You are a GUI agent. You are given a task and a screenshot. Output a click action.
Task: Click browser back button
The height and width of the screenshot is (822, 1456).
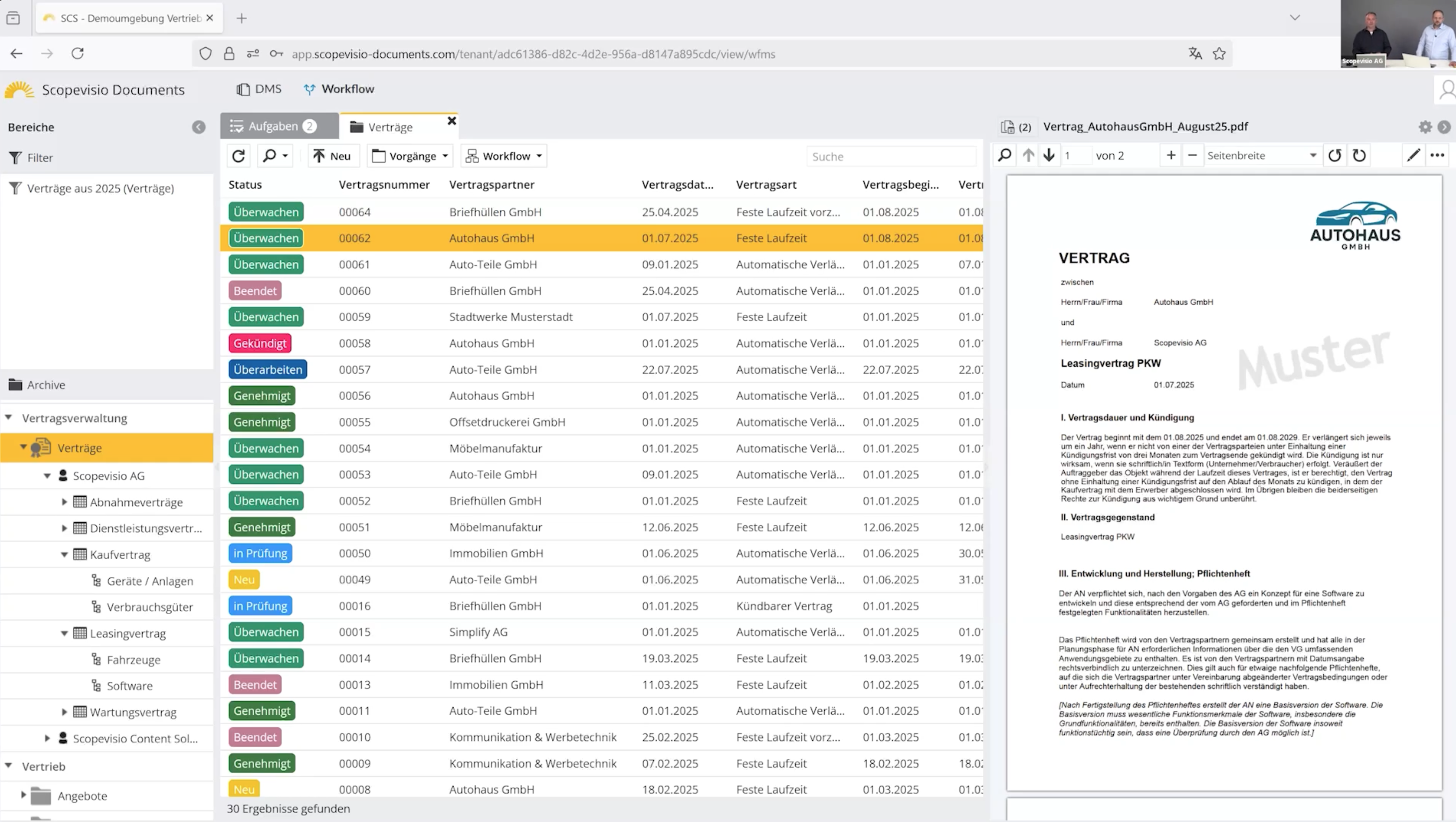pos(16,54)
